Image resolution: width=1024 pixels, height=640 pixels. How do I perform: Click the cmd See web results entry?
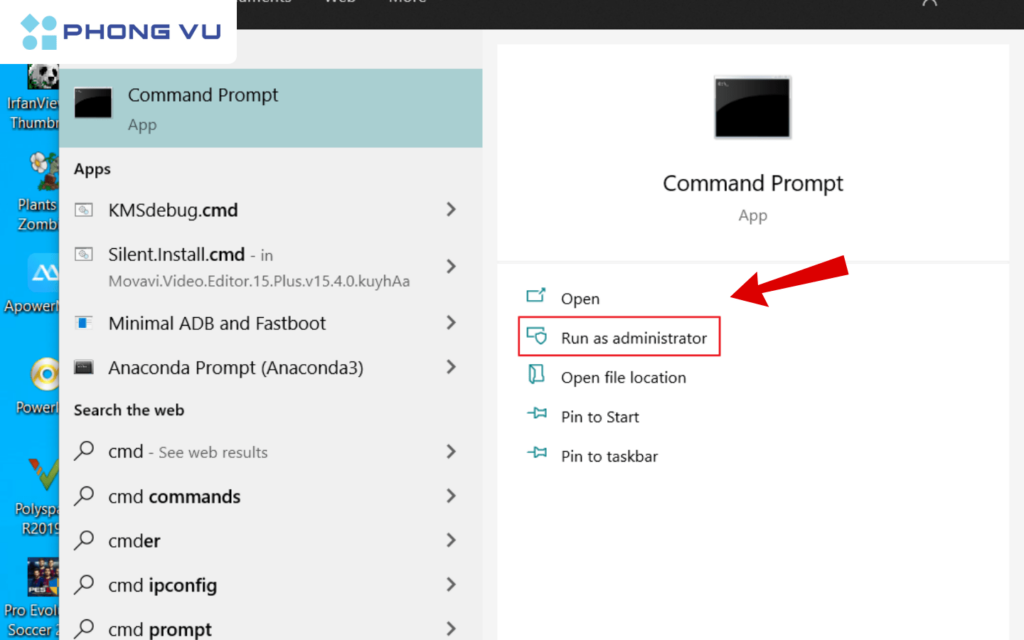[x=187, y=452]
